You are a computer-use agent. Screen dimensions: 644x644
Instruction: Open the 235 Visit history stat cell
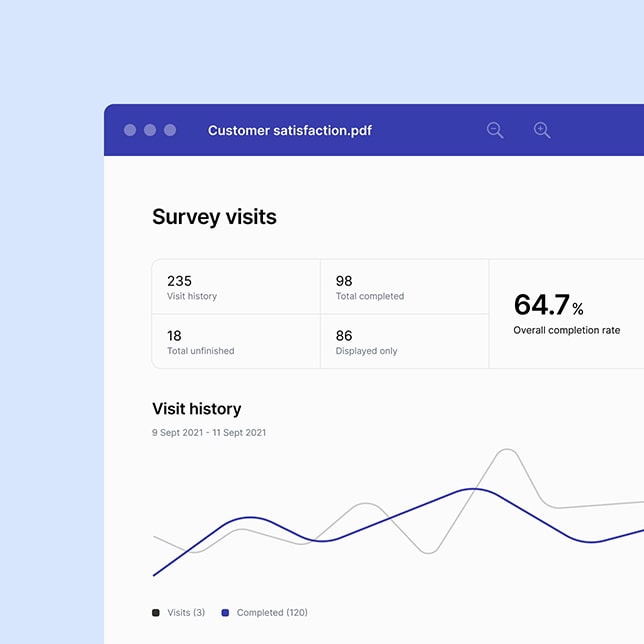click(236, 287)
